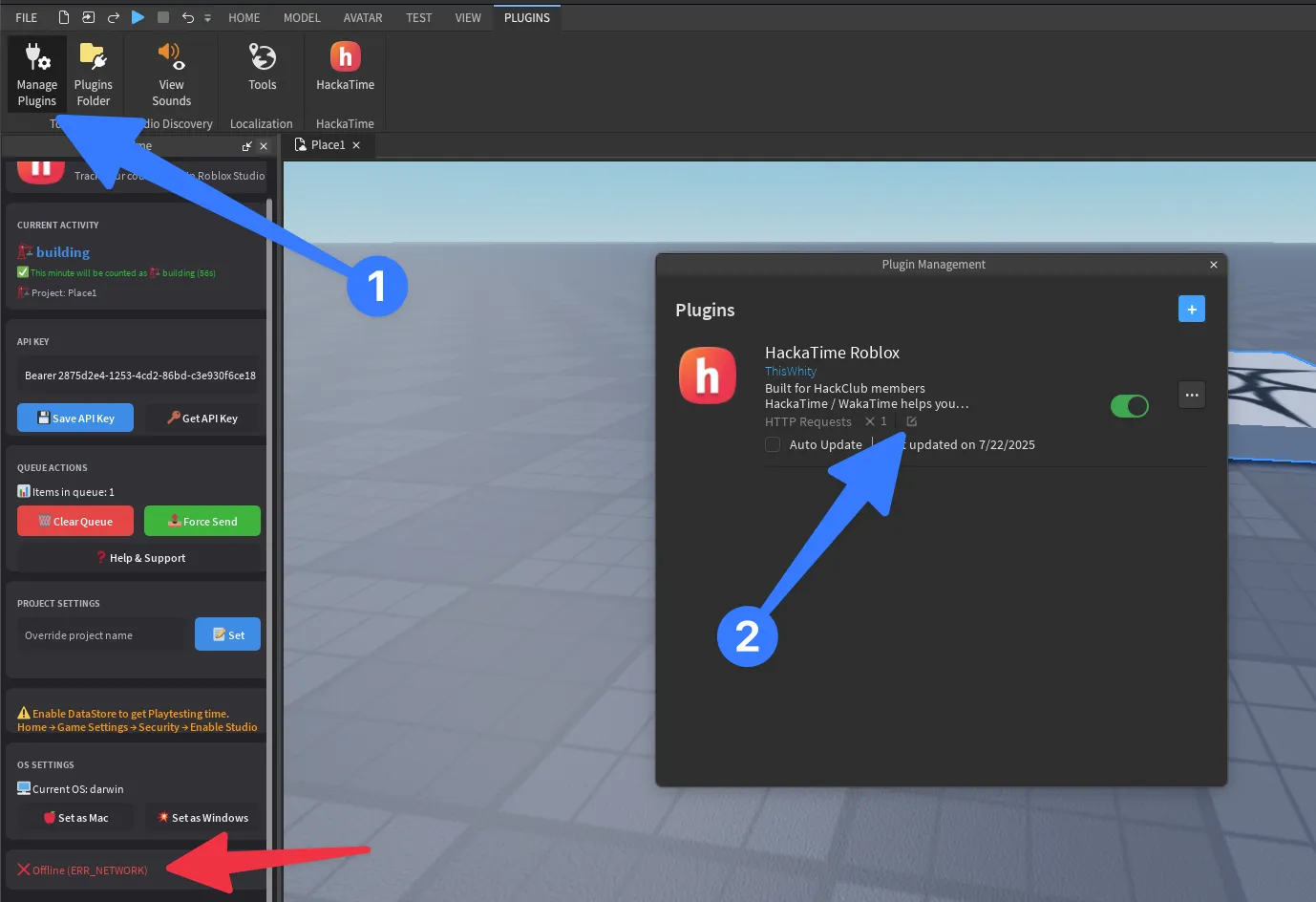Close the Plugin Management dialog
Screen dimensions: 1316x902
pyautogui.click(x=1214, y=265)
